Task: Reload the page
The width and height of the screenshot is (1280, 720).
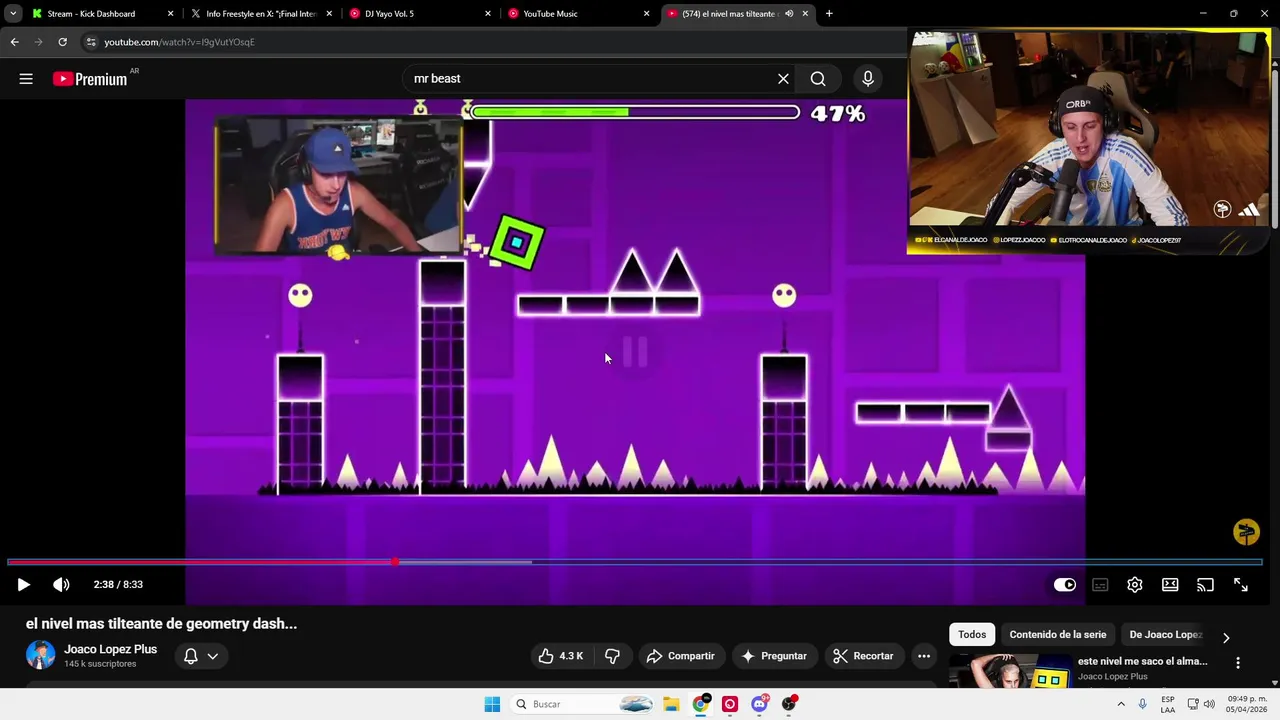Action: tap(62, 42)
